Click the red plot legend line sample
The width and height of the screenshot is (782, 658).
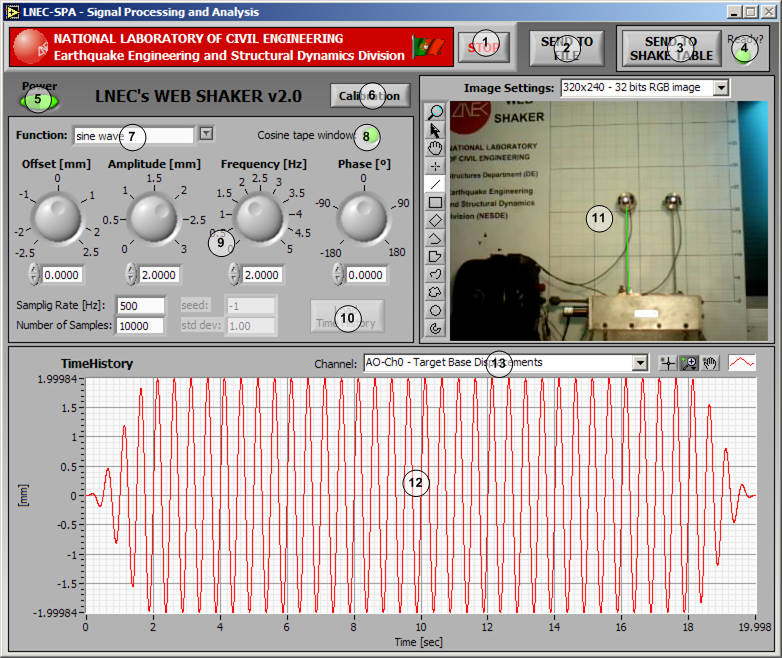coord(742,363)
